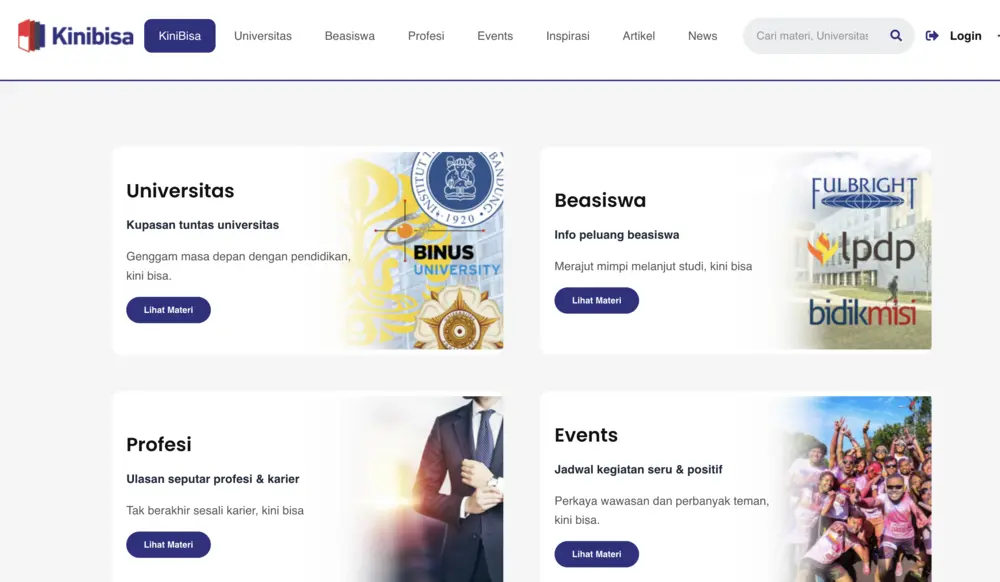Click the LPDP scholarship logo
Image resolution: width=1000 pixels, height=582 pixels.
click(862, 249)
